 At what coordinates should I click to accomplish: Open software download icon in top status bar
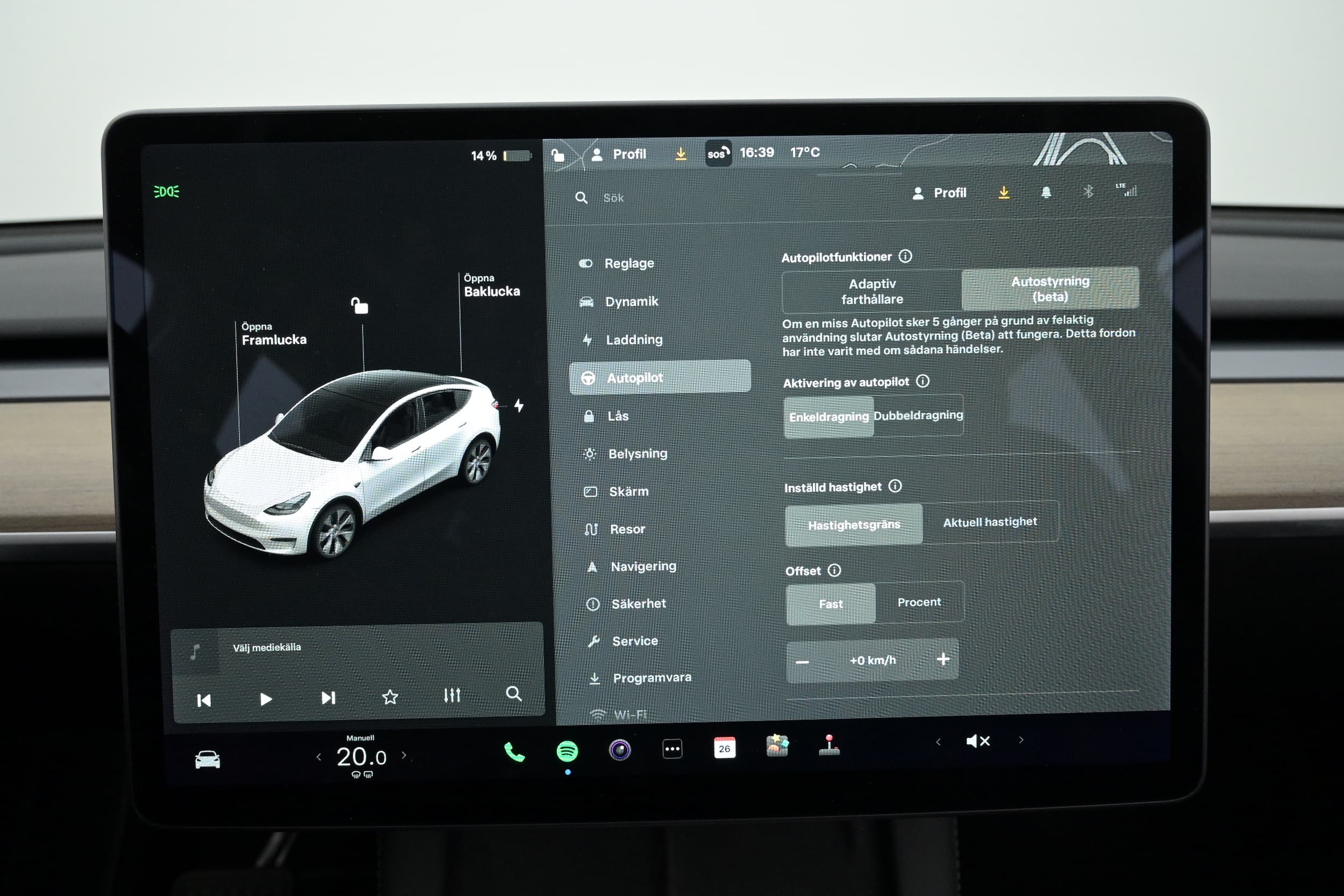pyautogui.click(x=681, y=154)
